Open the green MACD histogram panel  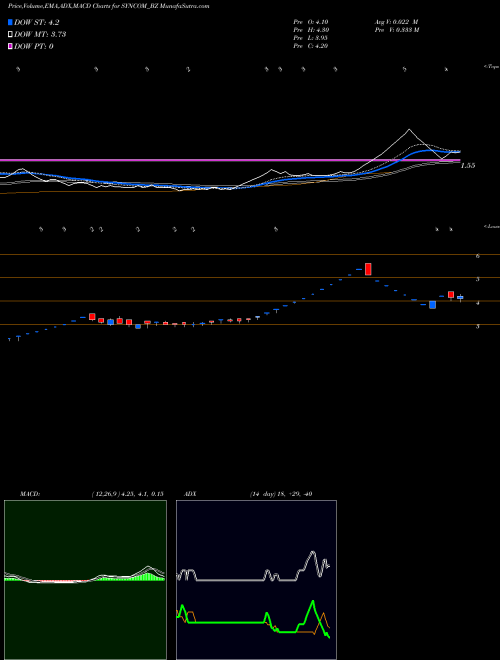coord(85,580)
